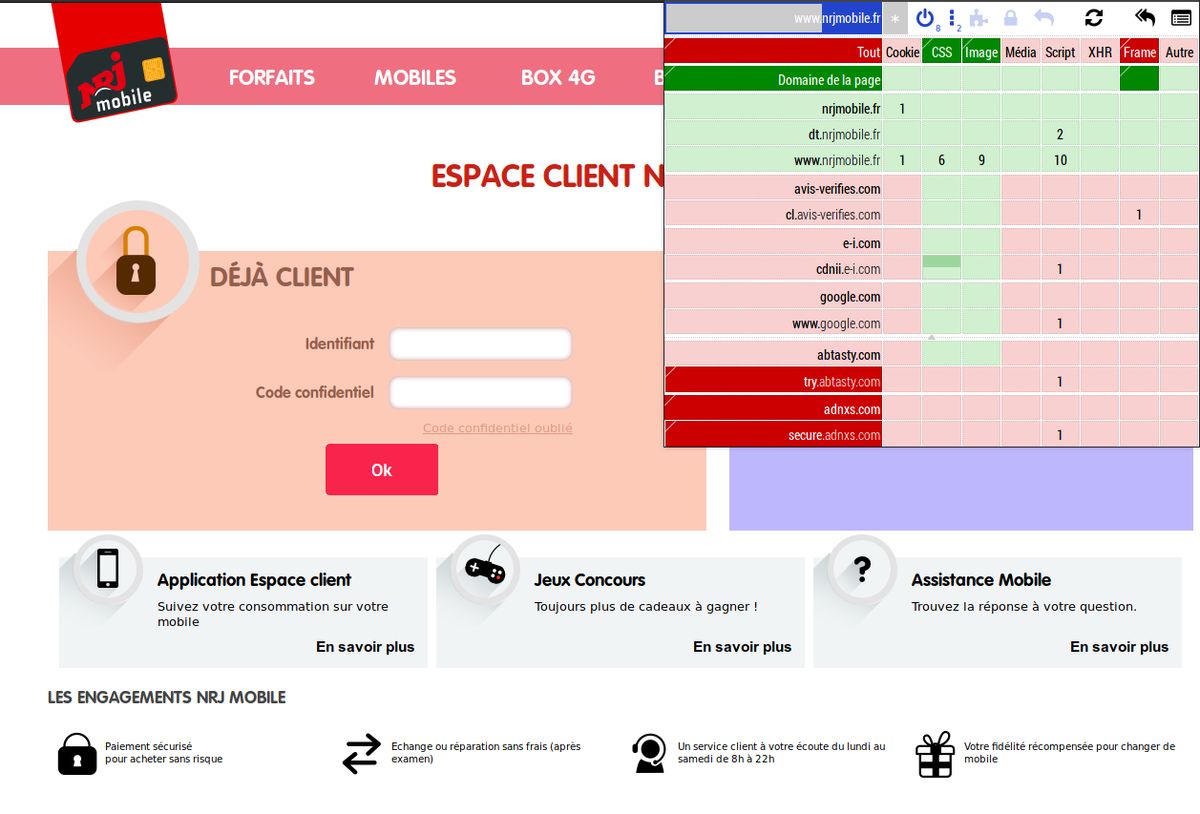Click the gamepad Jeux Concours icon
Image resolution: width=1200 pixels, height=814 pixels.
pyautogui.click(x=485, y=569)
